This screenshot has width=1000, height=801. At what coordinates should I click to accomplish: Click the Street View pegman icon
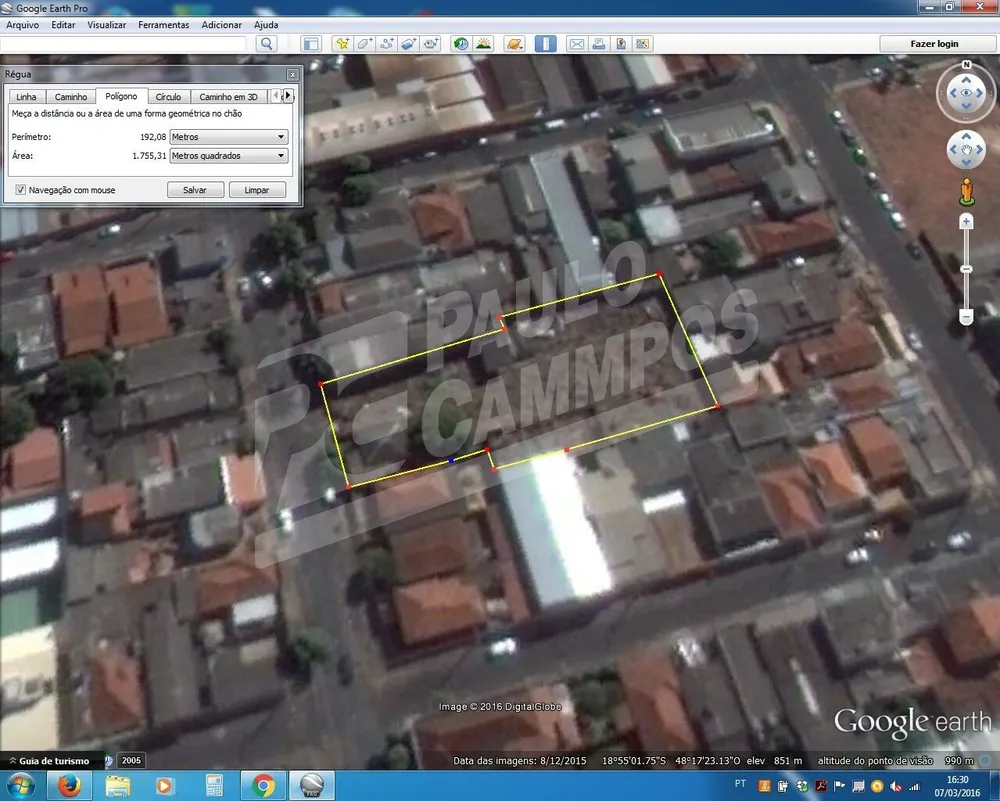(x=967, y=192)
